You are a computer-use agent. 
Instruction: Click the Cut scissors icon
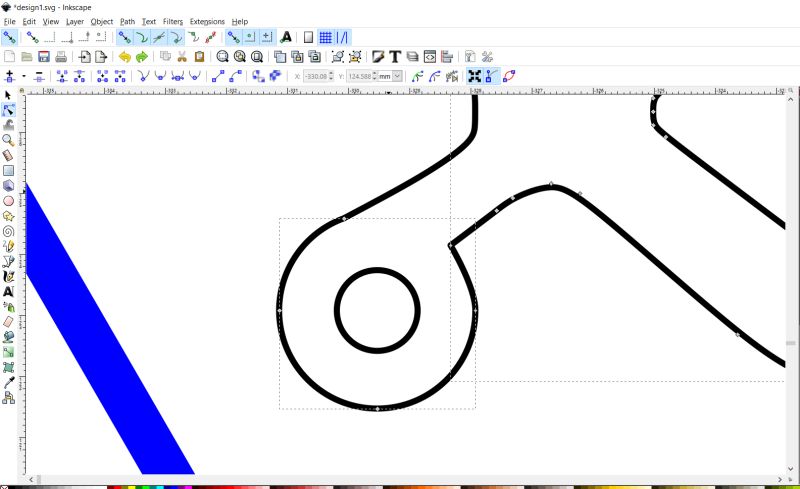(182, 57)
